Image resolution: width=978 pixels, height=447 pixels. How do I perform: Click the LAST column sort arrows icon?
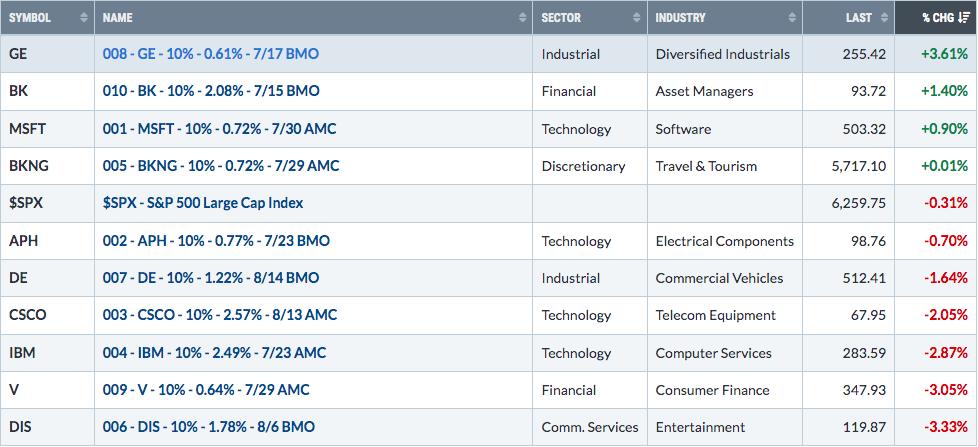[884, 18]
